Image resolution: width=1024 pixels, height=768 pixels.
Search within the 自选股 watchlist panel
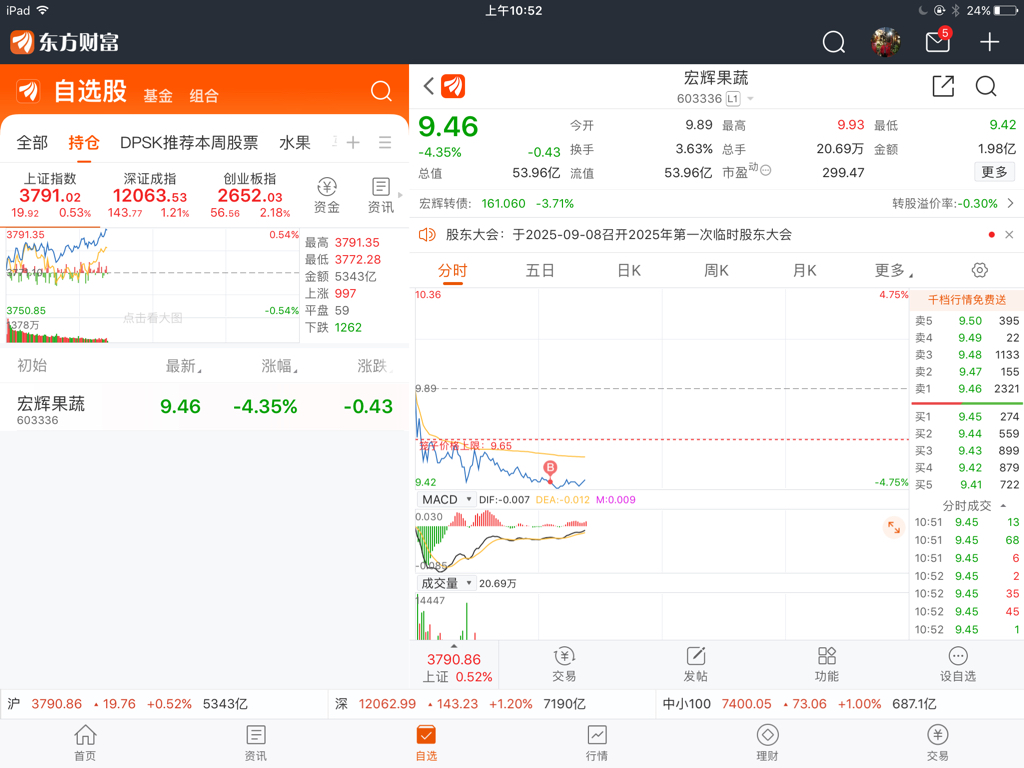381,91
